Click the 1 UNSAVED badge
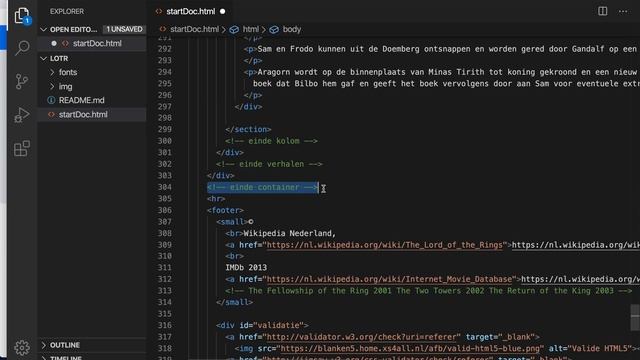Viewport: 640px width, 360px height. [124, 29]
